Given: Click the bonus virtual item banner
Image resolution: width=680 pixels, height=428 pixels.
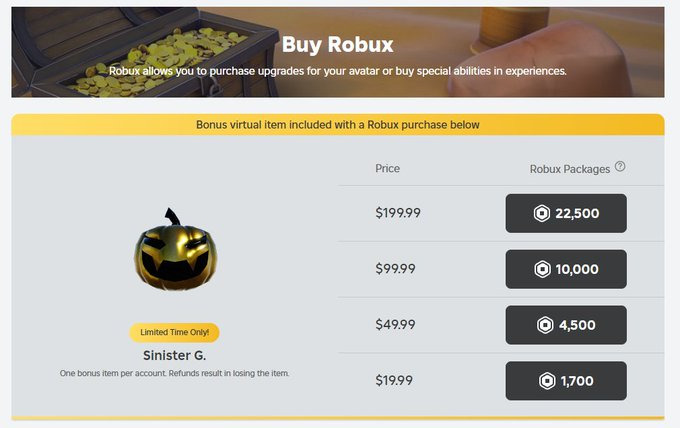Looking at the screenshot, I should 337,125.
